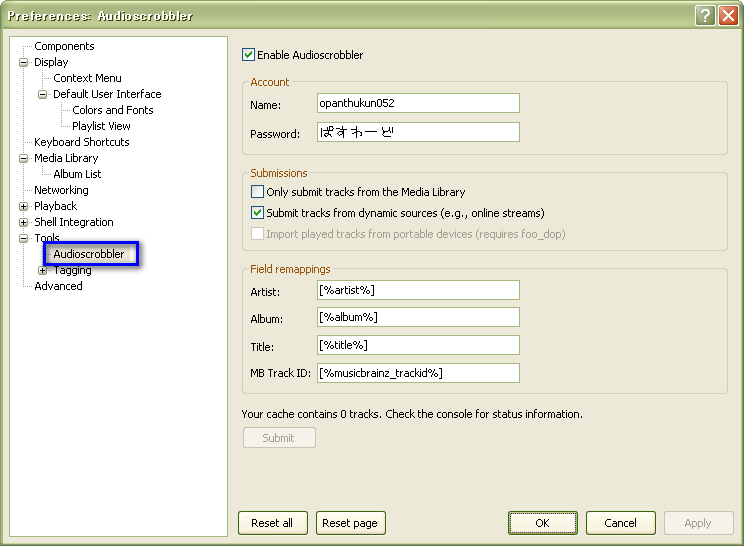Viewport: 744px width, 546px height.
Task: Select Media Library tree item
Action: pos(66,158)
